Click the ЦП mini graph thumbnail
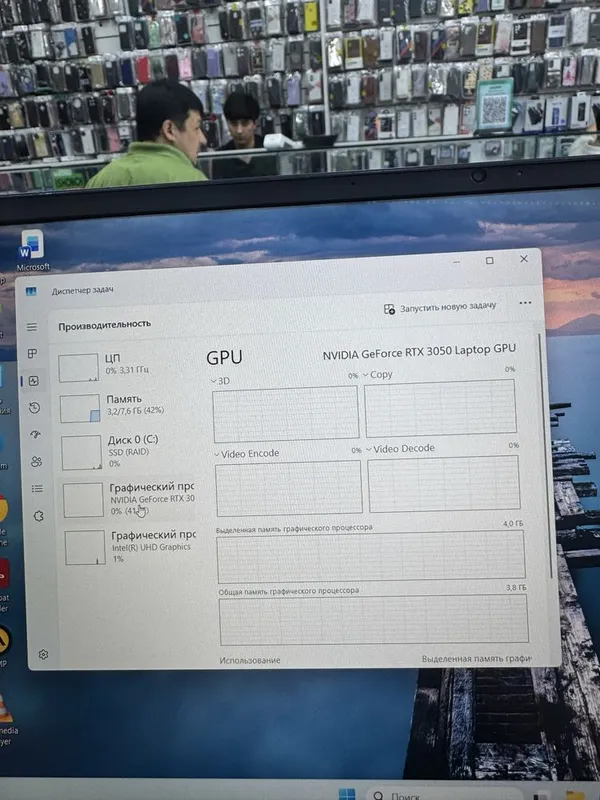Viewport: 600px width, 800px height. tap(78, 368)
